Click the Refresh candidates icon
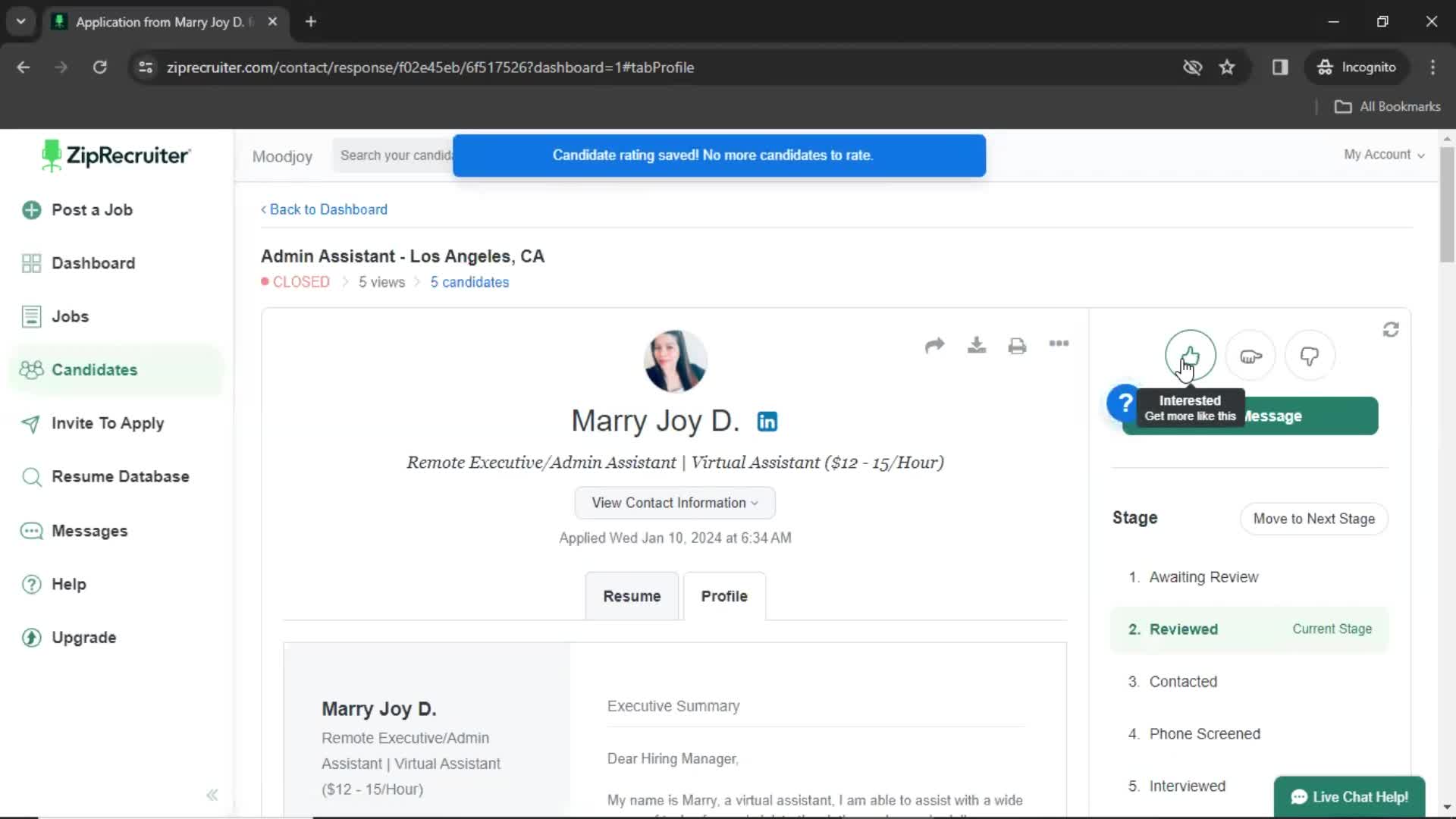Screen dimensions: 1456x819 [x=1391, y=329]
